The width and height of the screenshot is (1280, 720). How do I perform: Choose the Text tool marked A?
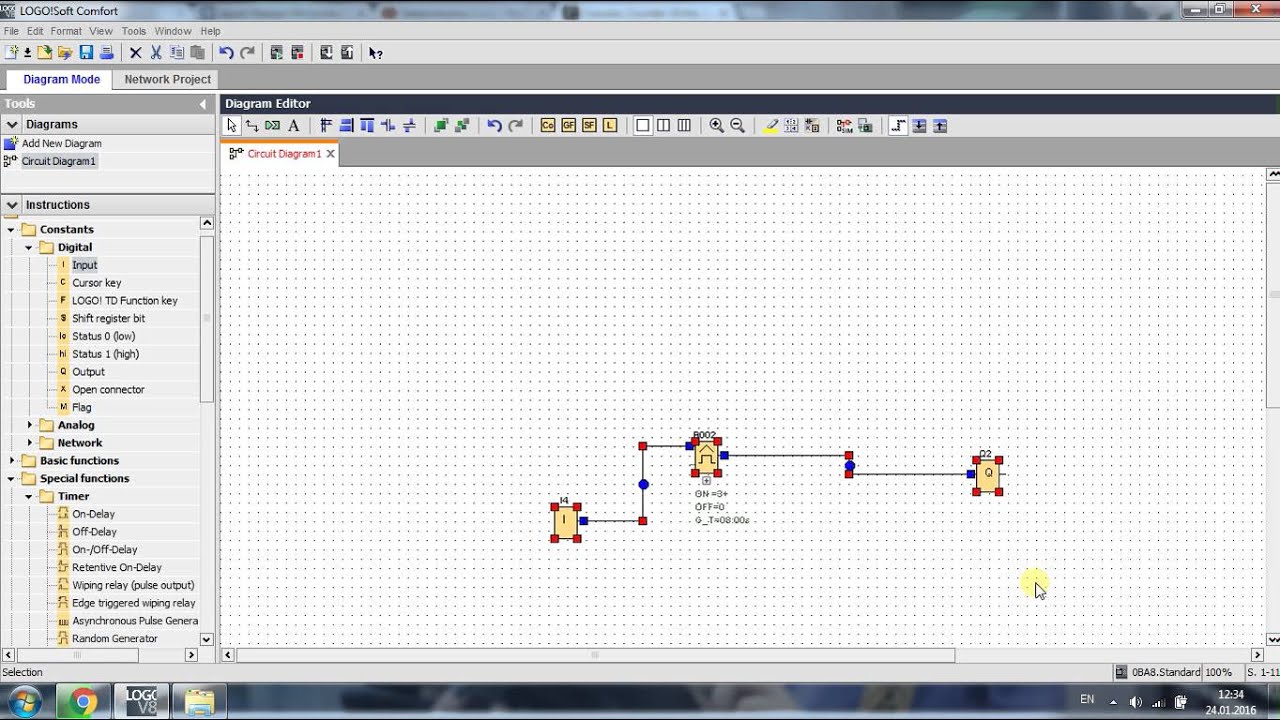coord(294,125)
